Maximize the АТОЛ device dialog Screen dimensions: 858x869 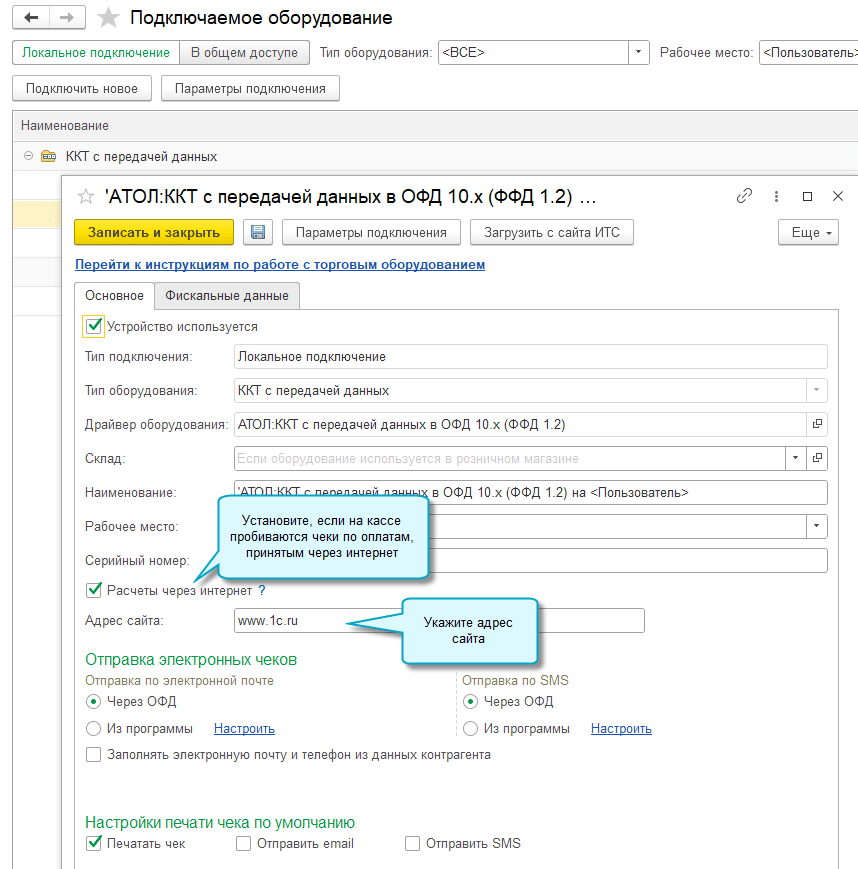pyautogui.click(x=807, y=196)
